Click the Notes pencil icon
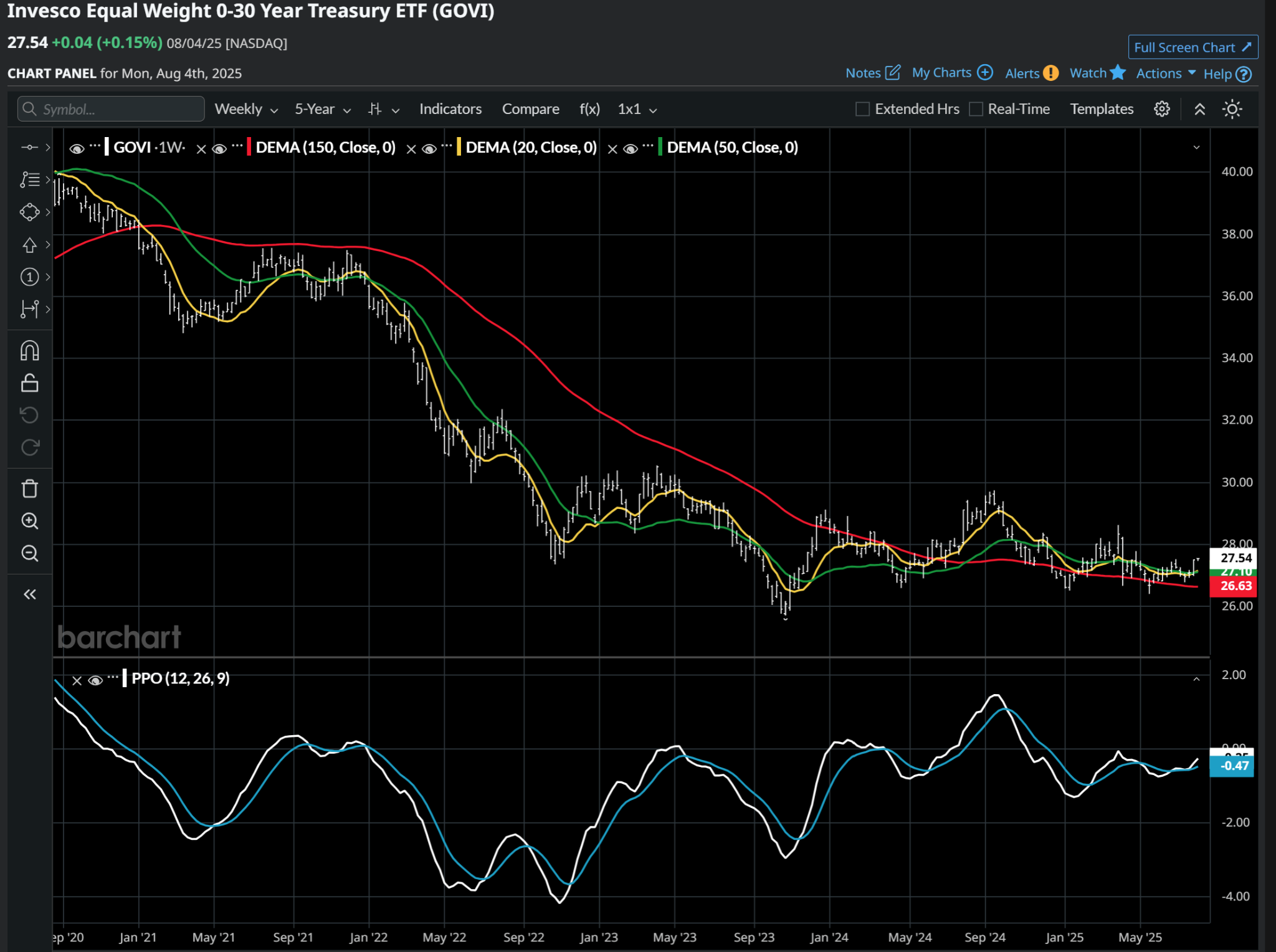 893,72
